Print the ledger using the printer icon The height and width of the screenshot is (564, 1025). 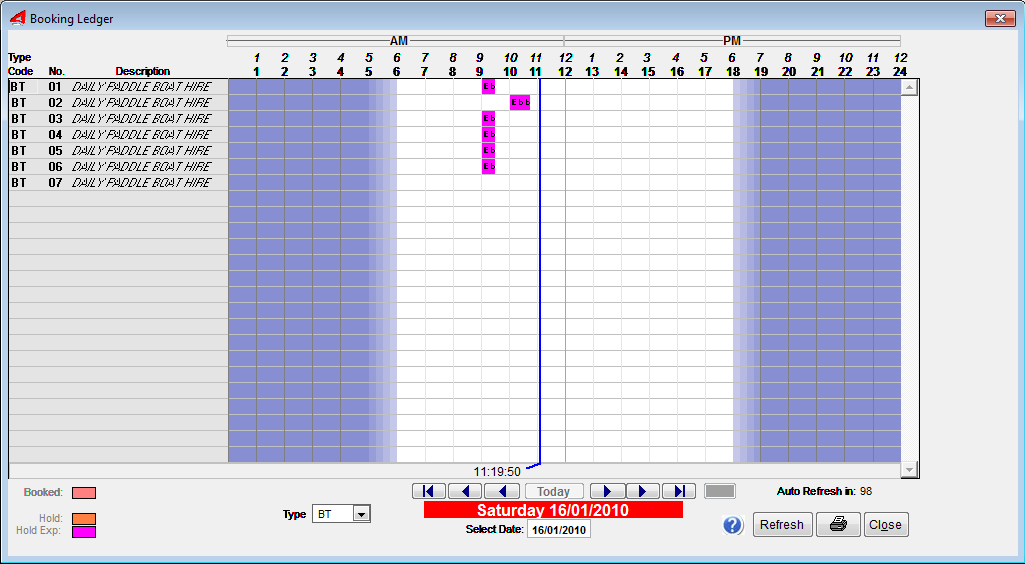[838, 525]
